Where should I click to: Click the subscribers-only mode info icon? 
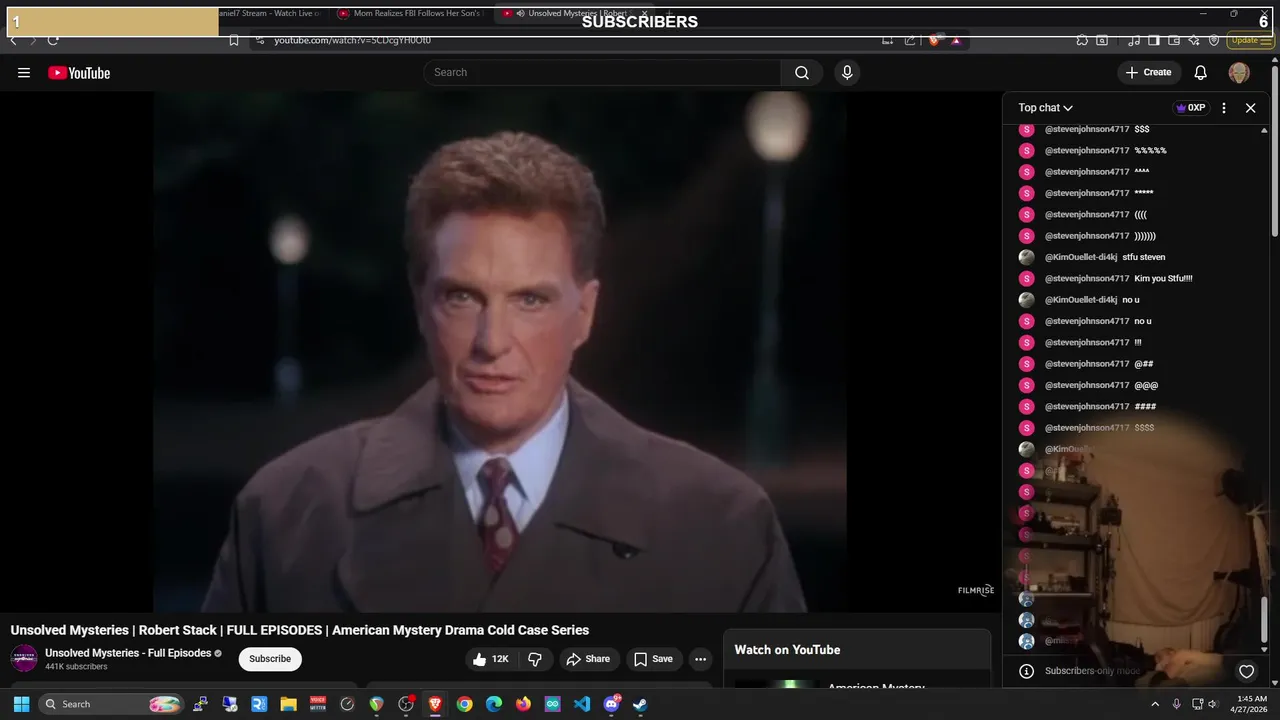[x=1026, y=671]
